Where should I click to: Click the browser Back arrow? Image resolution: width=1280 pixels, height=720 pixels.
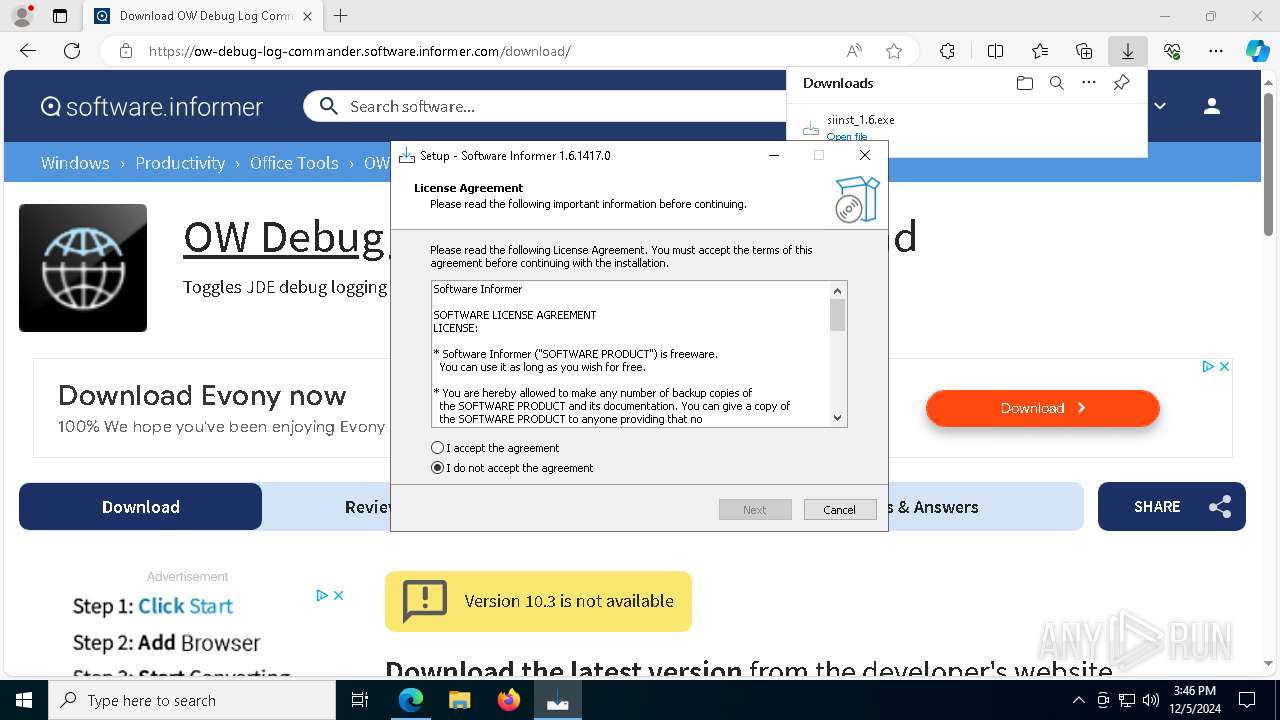point(28,51)
